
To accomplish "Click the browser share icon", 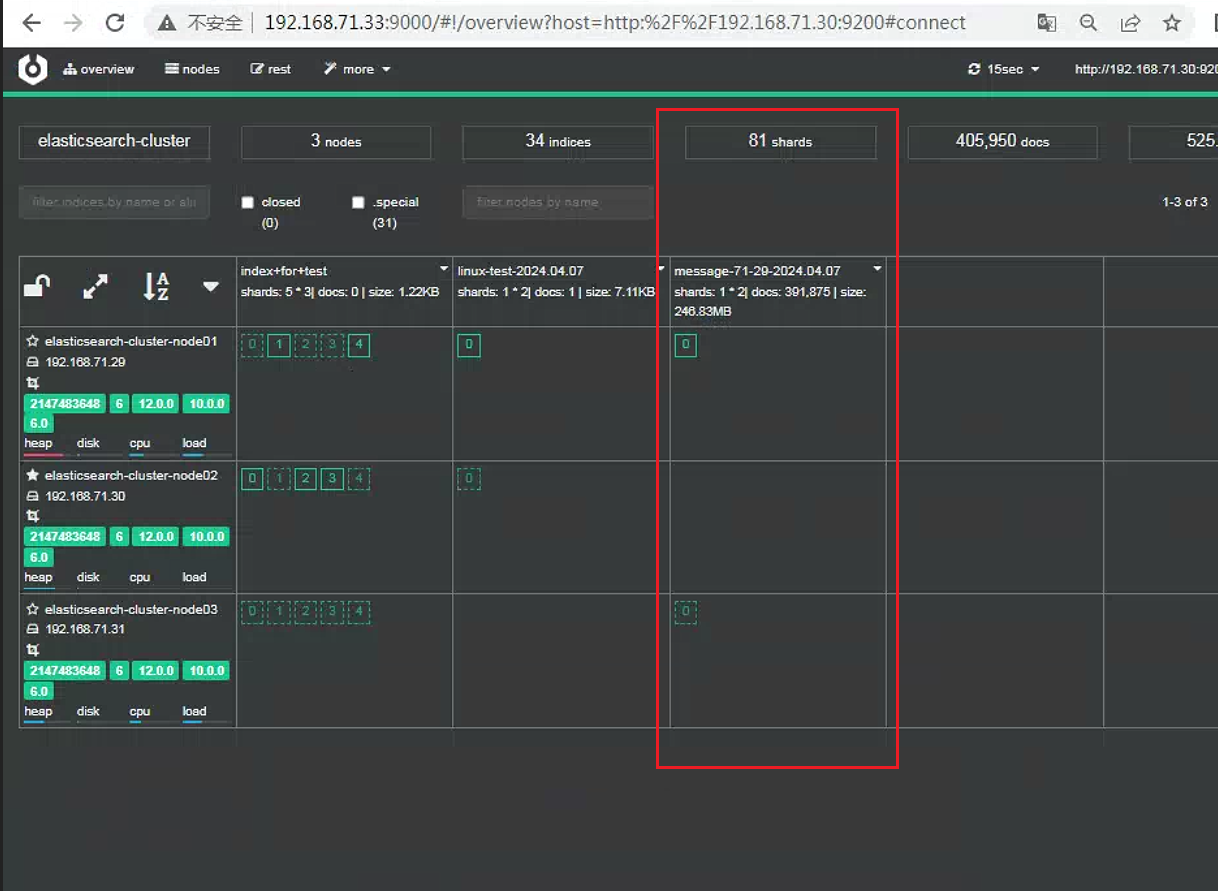I will (1130, 22).
